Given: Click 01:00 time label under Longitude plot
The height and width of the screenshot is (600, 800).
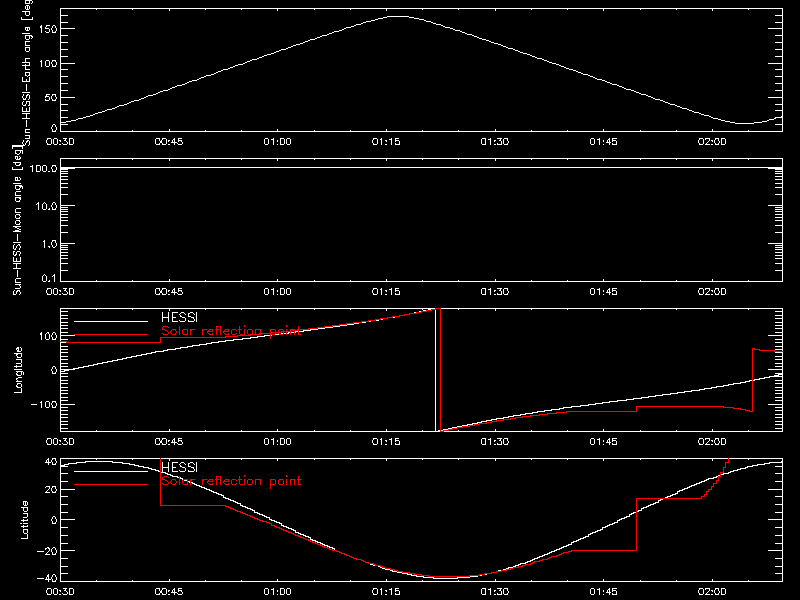Looking at the screenshot, I should tap(278, 441).
